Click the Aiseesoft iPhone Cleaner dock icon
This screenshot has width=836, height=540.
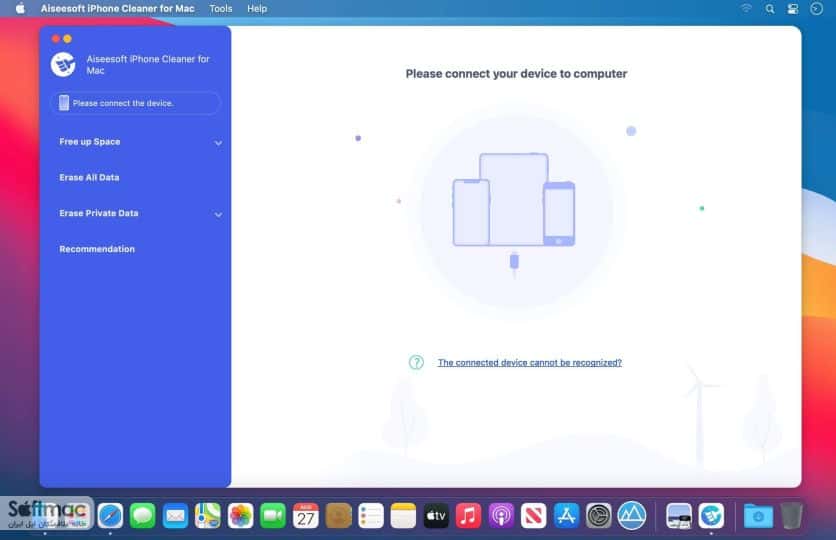pos(711,515)
